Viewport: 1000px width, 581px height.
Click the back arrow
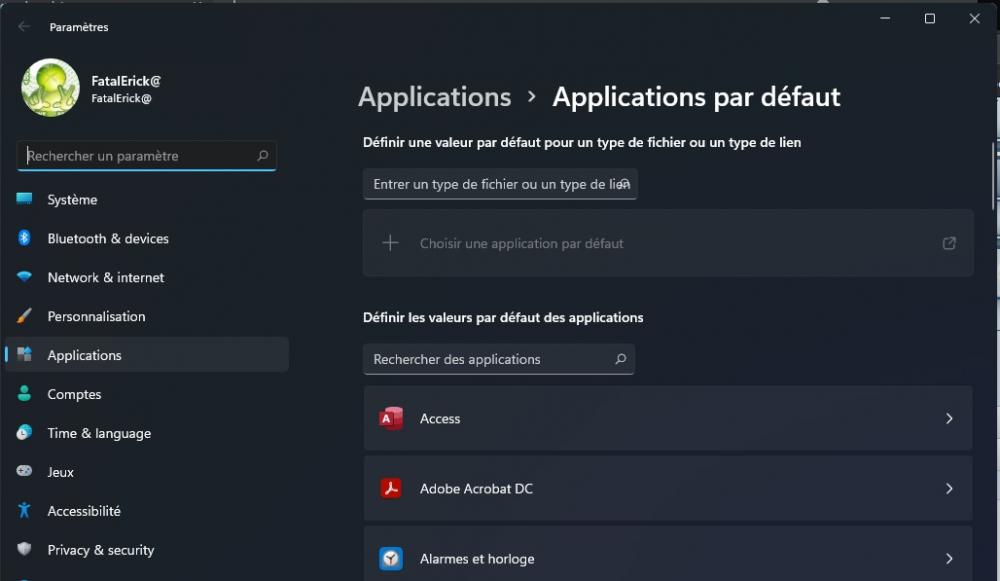[x=23, y=27]
